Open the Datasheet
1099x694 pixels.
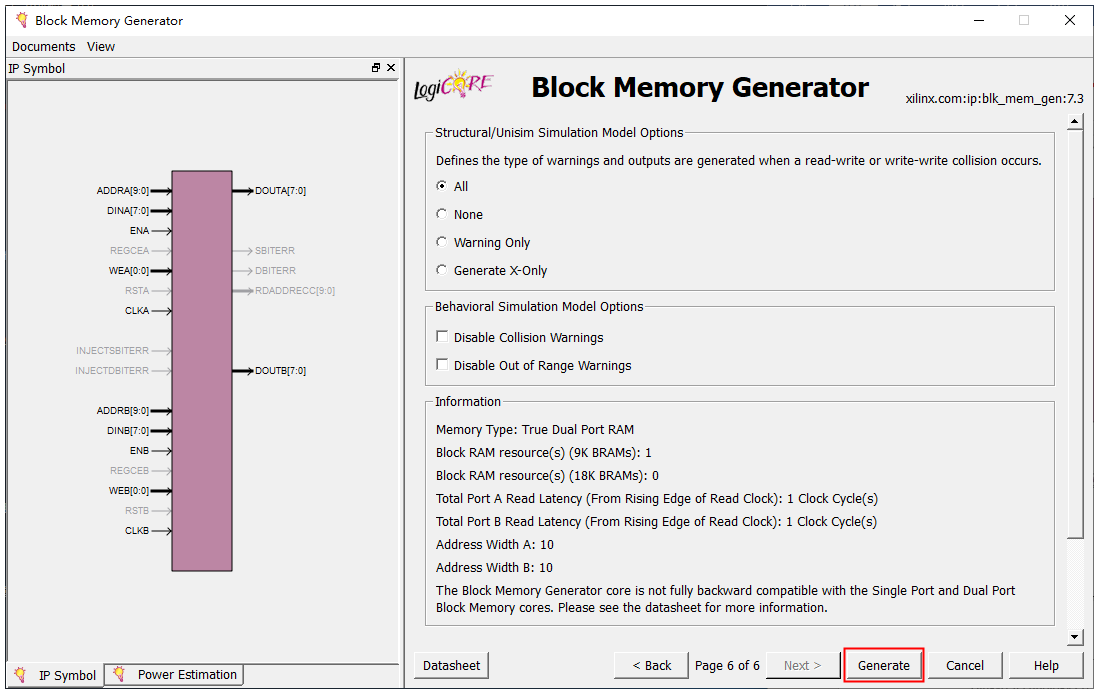coord(451,665)
